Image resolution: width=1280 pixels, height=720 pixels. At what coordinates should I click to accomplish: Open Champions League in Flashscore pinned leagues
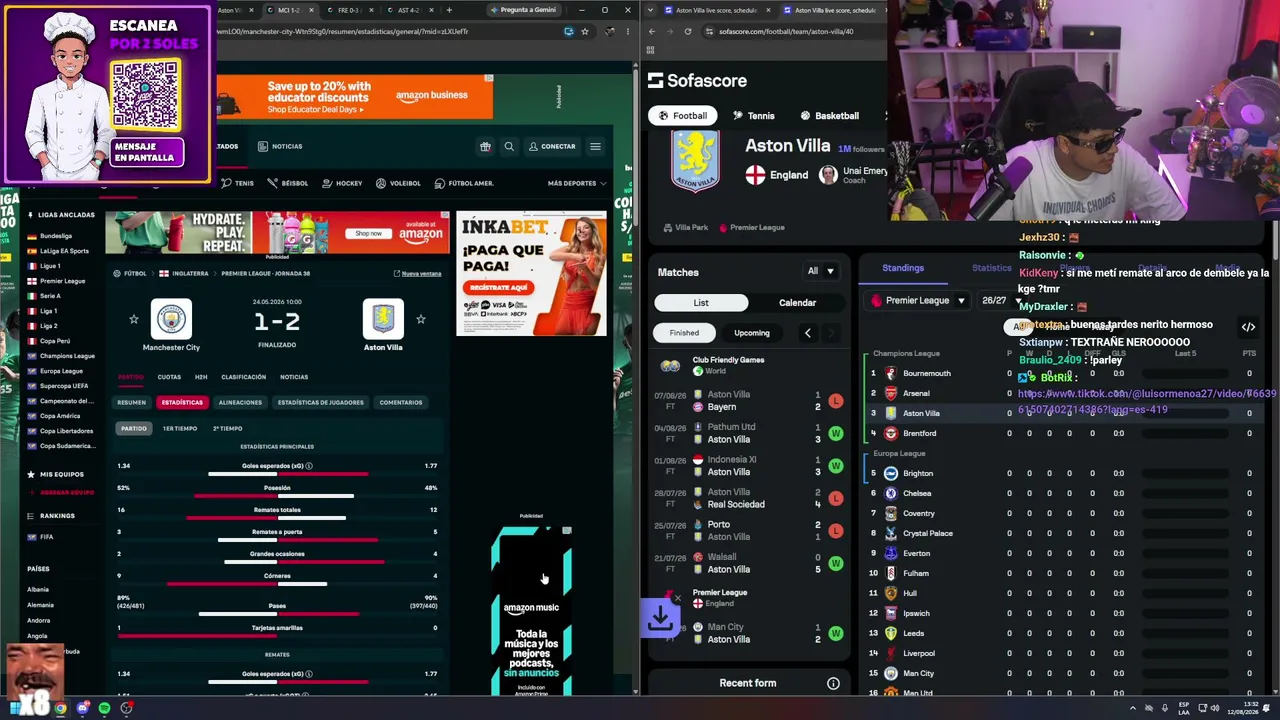point(67,356)
